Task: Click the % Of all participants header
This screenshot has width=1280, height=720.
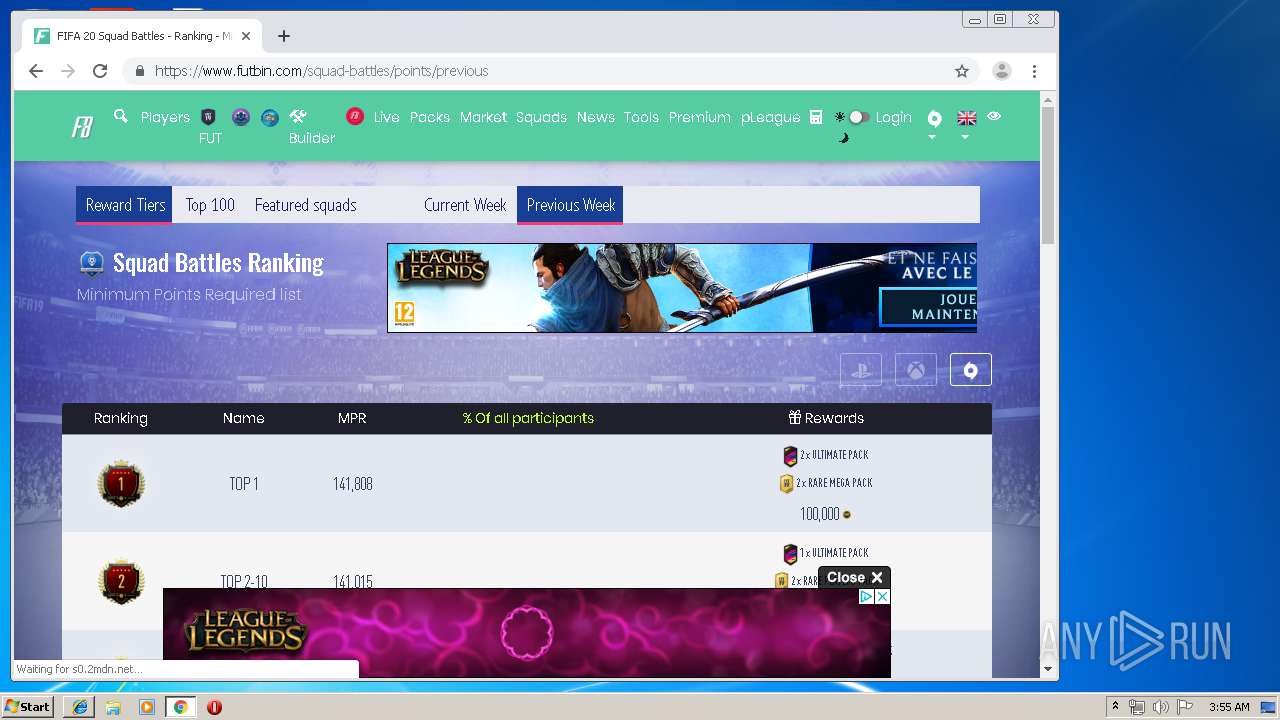Action: click(x=528, y=418)
